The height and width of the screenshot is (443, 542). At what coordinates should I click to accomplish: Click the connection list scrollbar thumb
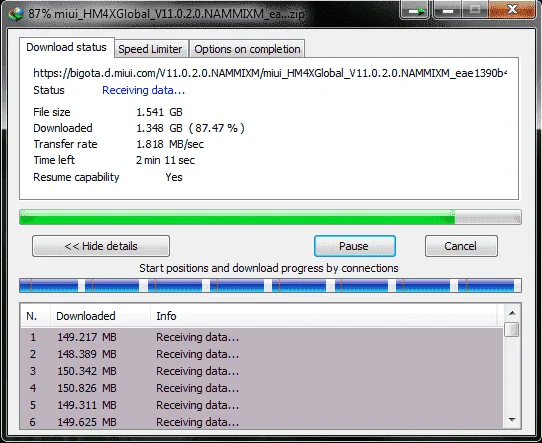512,329
